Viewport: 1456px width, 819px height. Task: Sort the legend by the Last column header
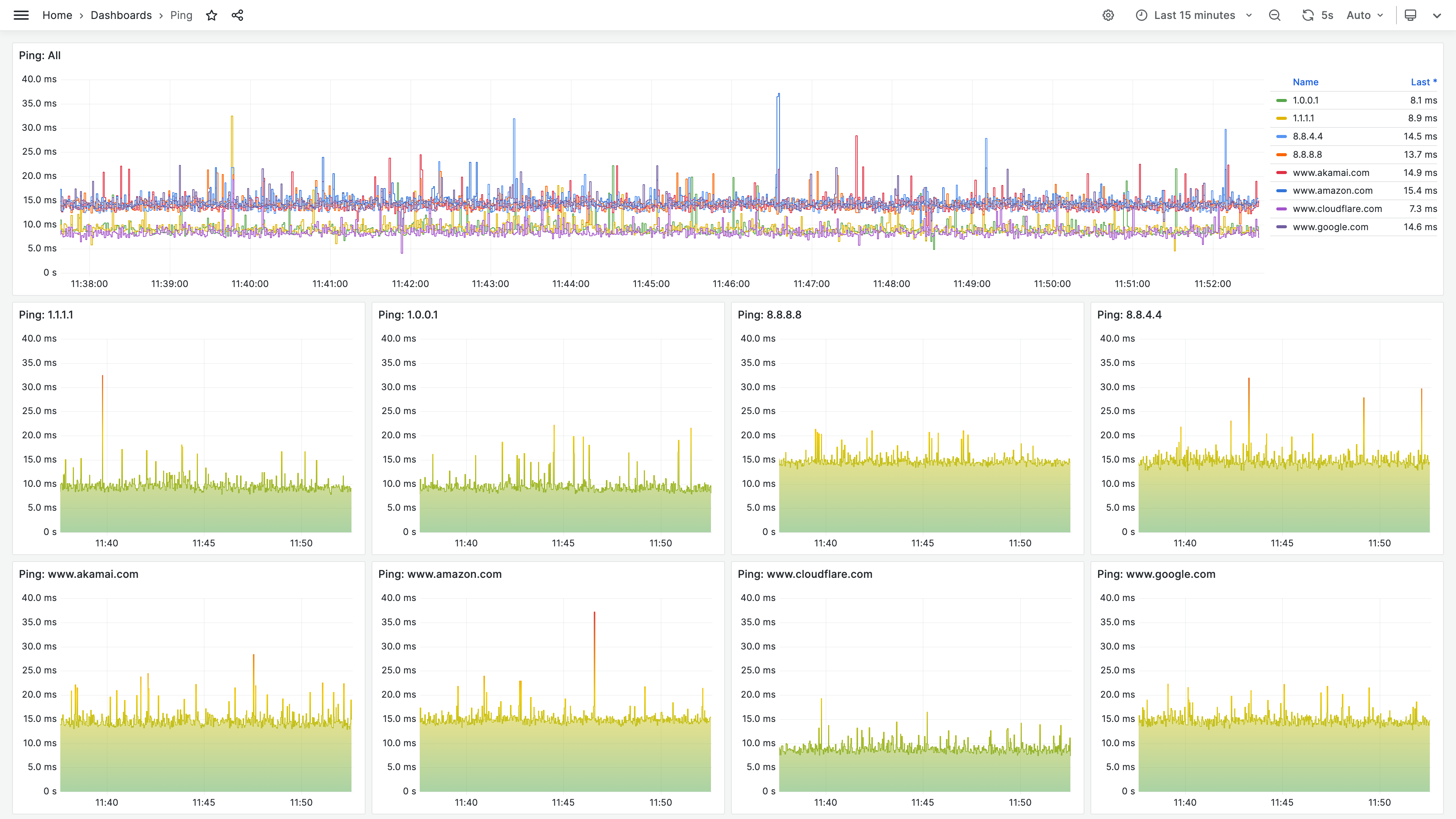coord(1423,82)
